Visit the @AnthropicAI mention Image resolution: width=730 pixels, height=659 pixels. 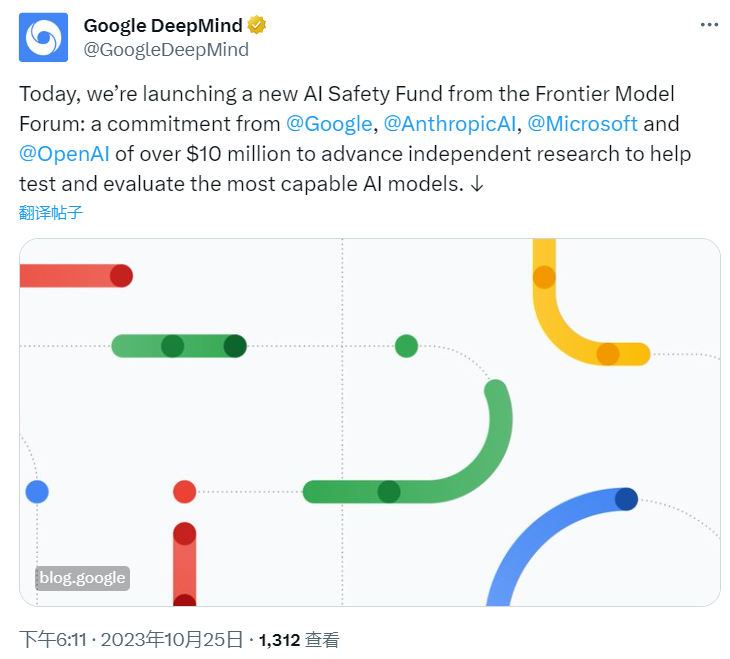coord(450,124)
